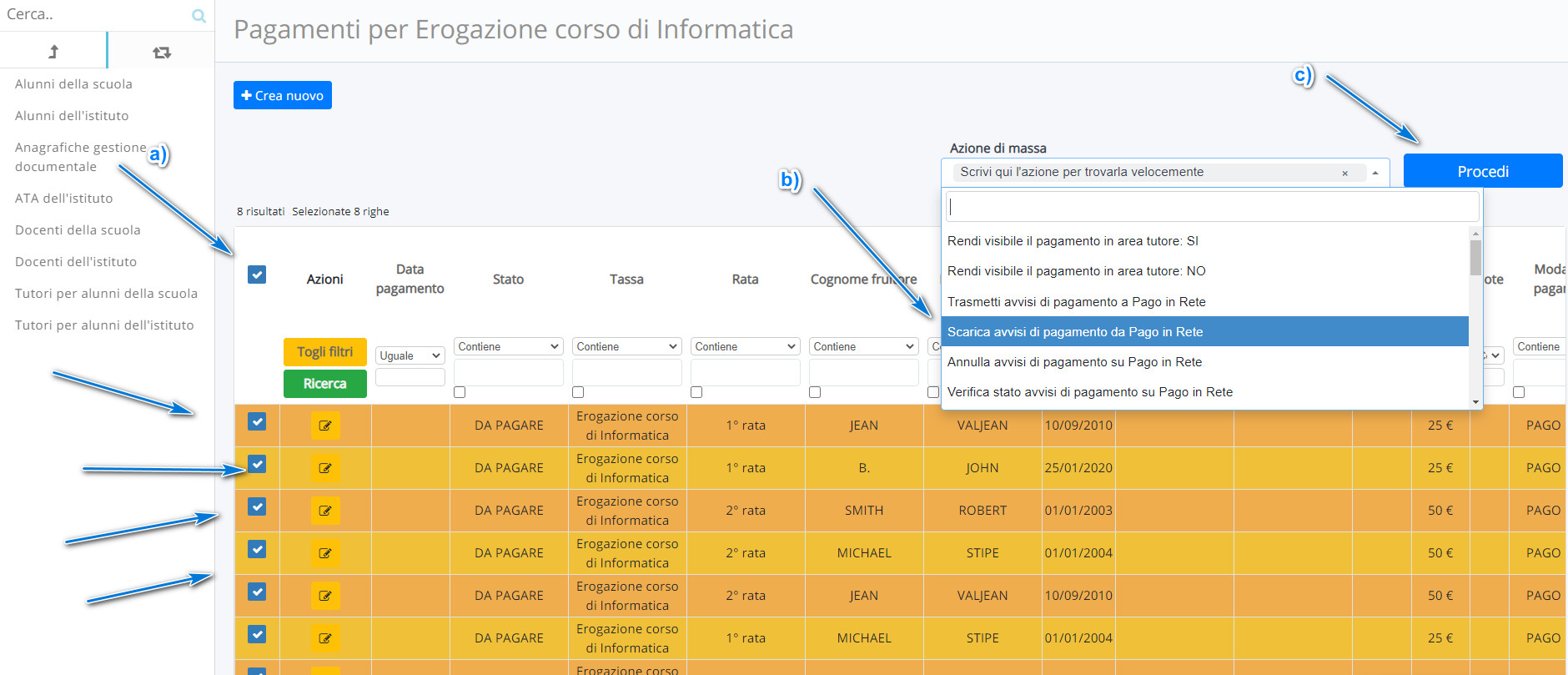Open ATA dell'istituto in sidebar

[63, 199]
